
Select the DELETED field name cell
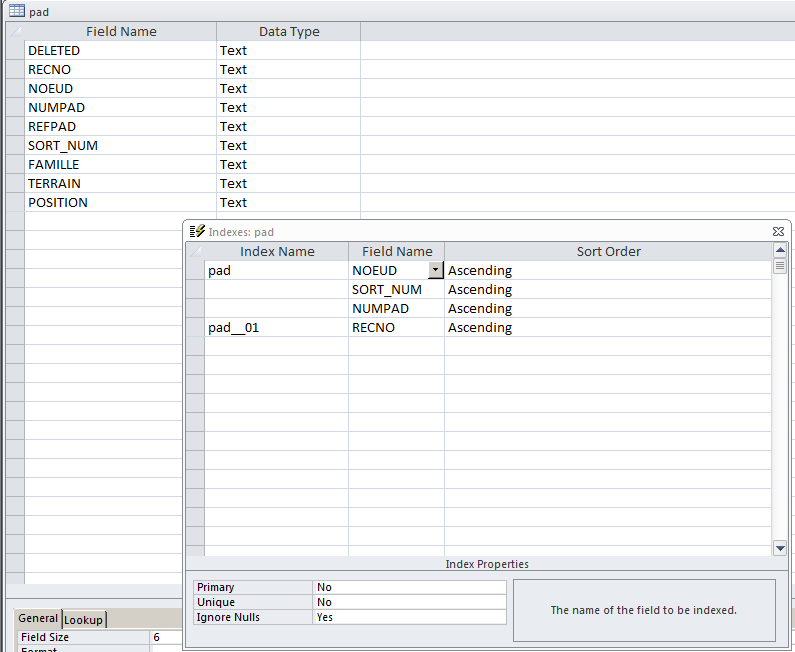(x=120, y=51)
